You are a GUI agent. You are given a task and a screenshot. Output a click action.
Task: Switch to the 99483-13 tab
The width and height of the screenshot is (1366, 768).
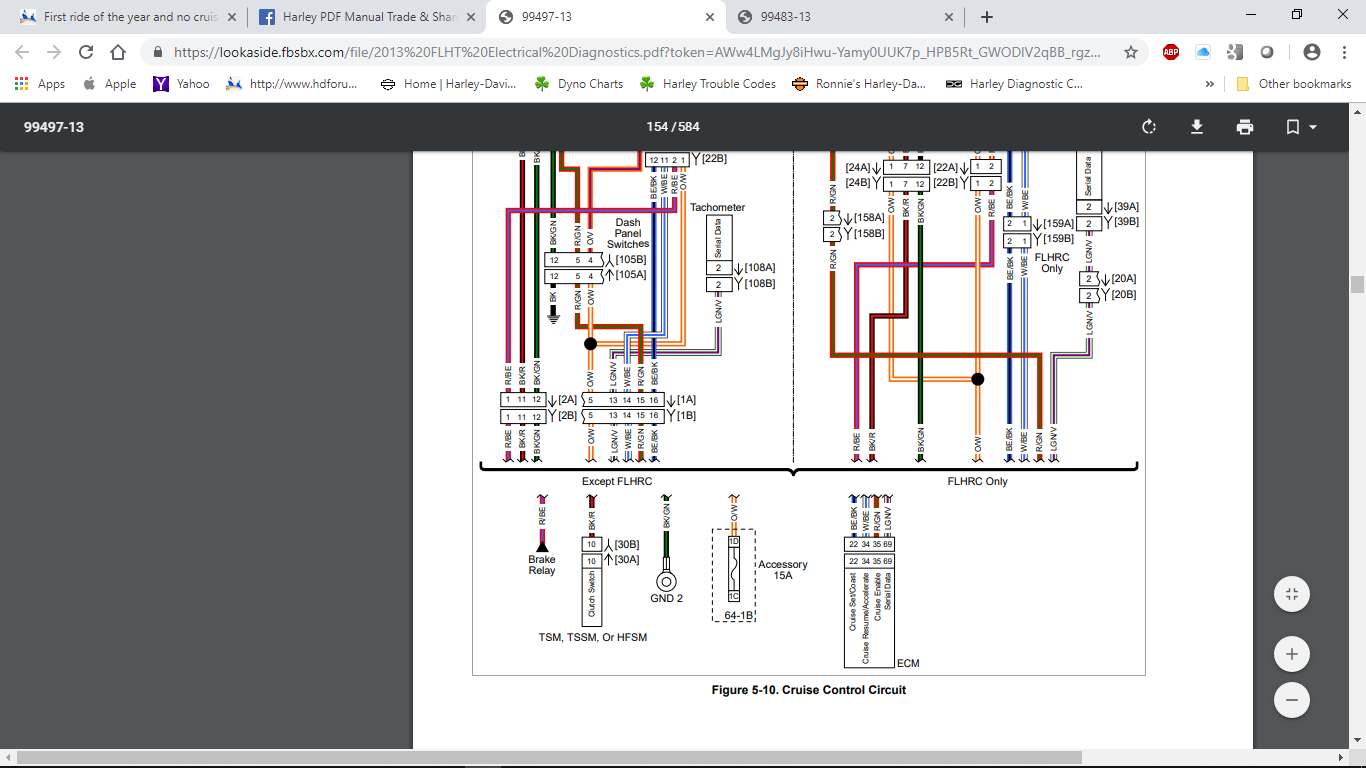(785, 17)
